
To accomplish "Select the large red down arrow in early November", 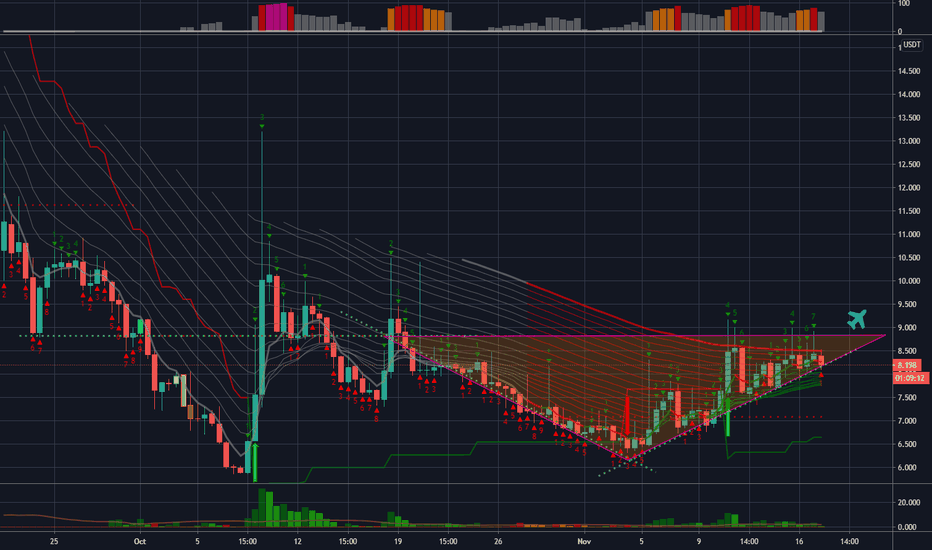I will pos(626,416).
